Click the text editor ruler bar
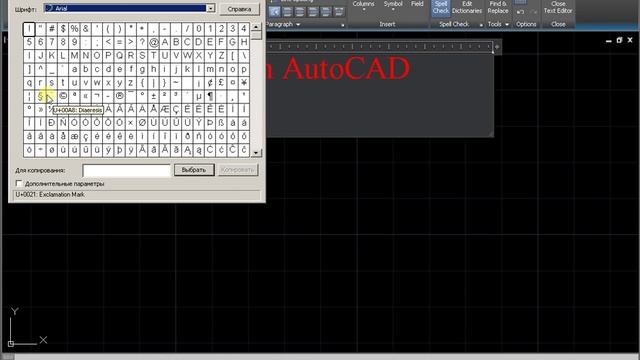Viewport: 640px width, 360px height. click(380, 47)
